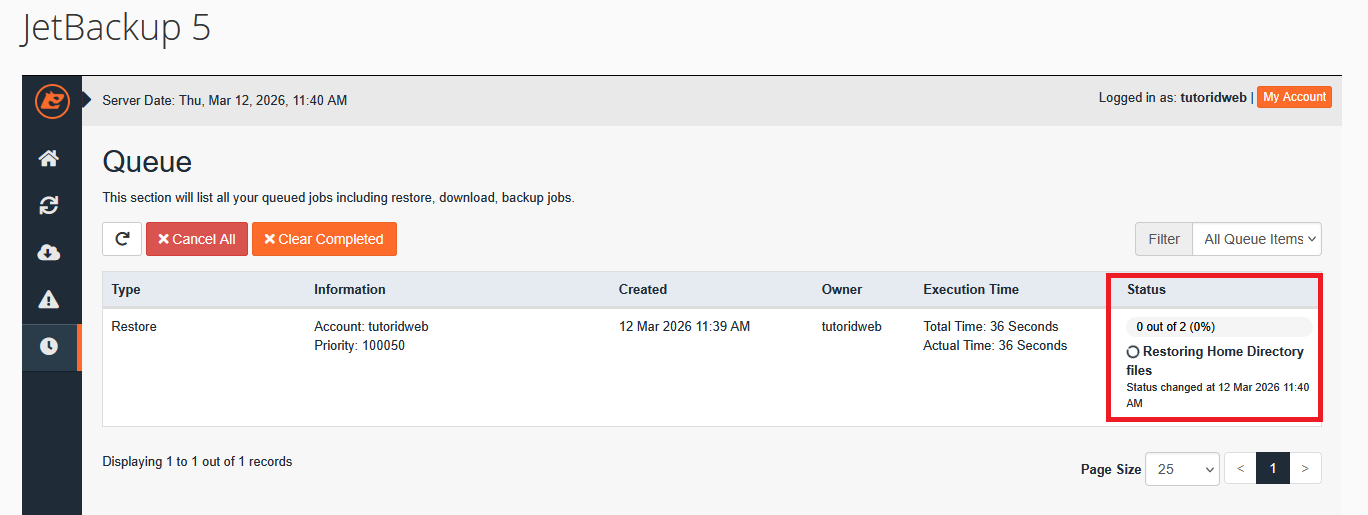The height and width of the screenshot is (515, 1368).
Task: Select page 1 in pagination
Action: [1273, 468]
